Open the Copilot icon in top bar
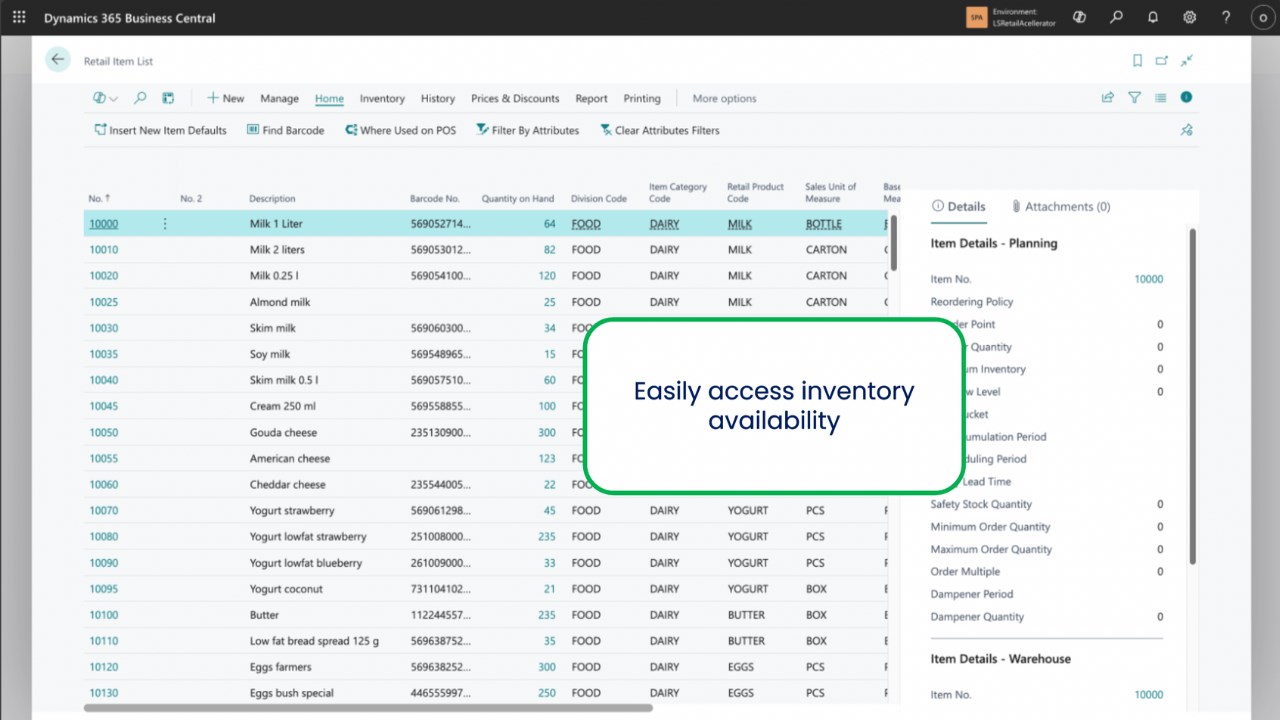 (x=1079, y=17)
